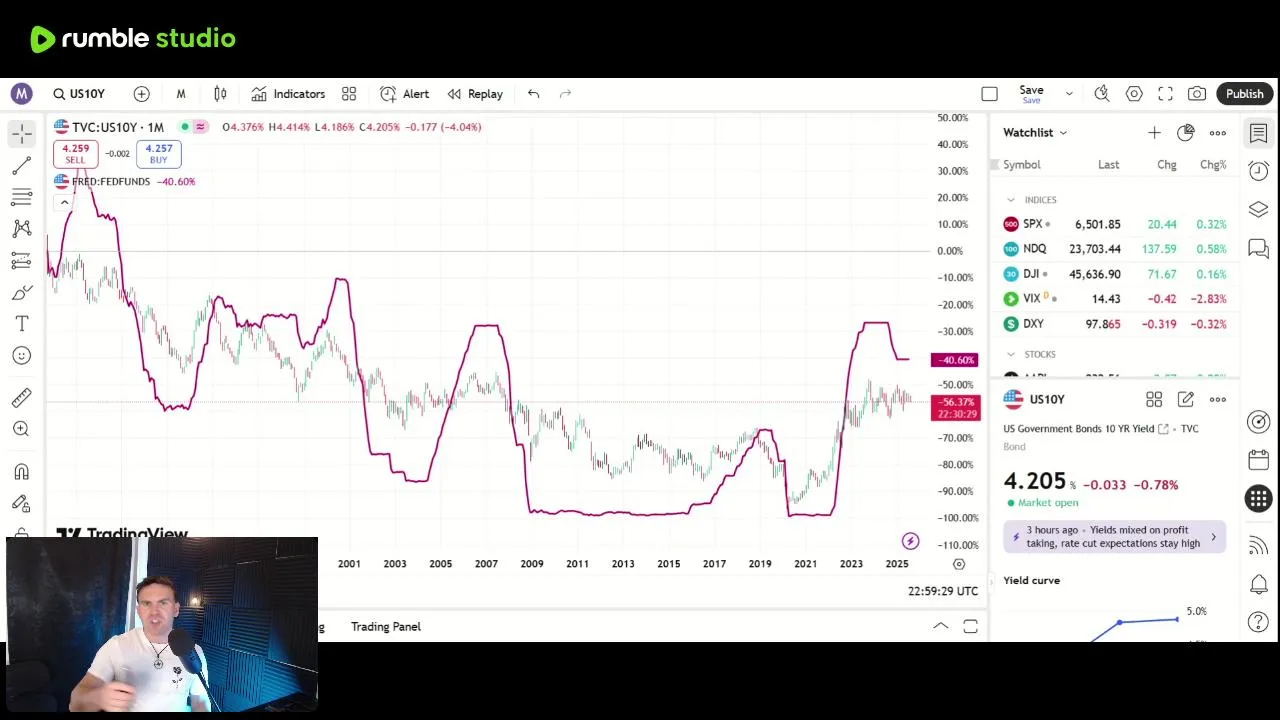Open chart settings hexagon icon
The height and width of the screenshot is (720, 1280).
pyautogui.click(x=1134, y=94)
